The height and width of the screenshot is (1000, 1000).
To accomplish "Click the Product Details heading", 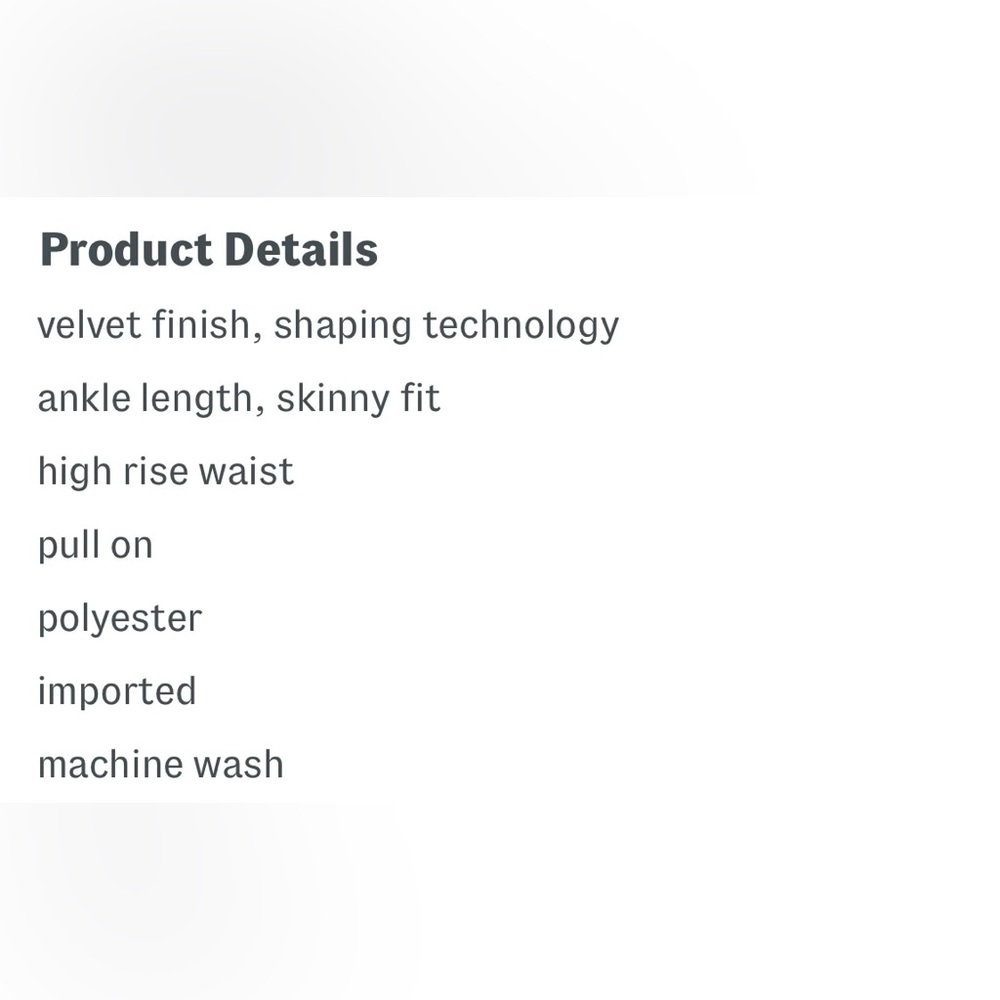I will pos(209,249).
